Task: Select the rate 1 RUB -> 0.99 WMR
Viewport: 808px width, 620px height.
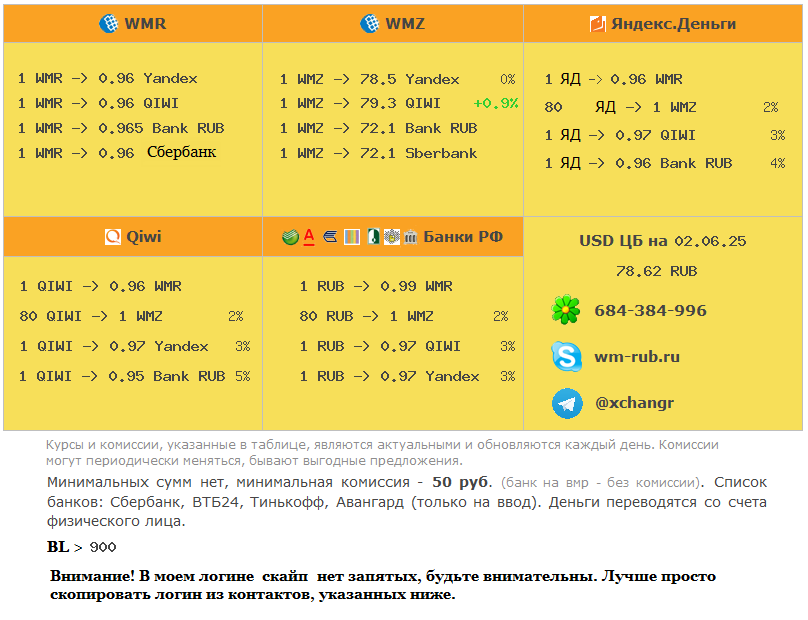Action: click(x=376, y=286)
